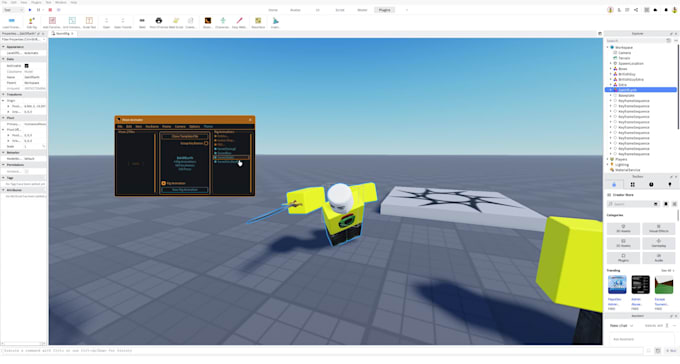The width and height of the screenshot is (680, 364).
Task: Toggle the Locked checkbox under Permissions
Action: click(26, 171)
